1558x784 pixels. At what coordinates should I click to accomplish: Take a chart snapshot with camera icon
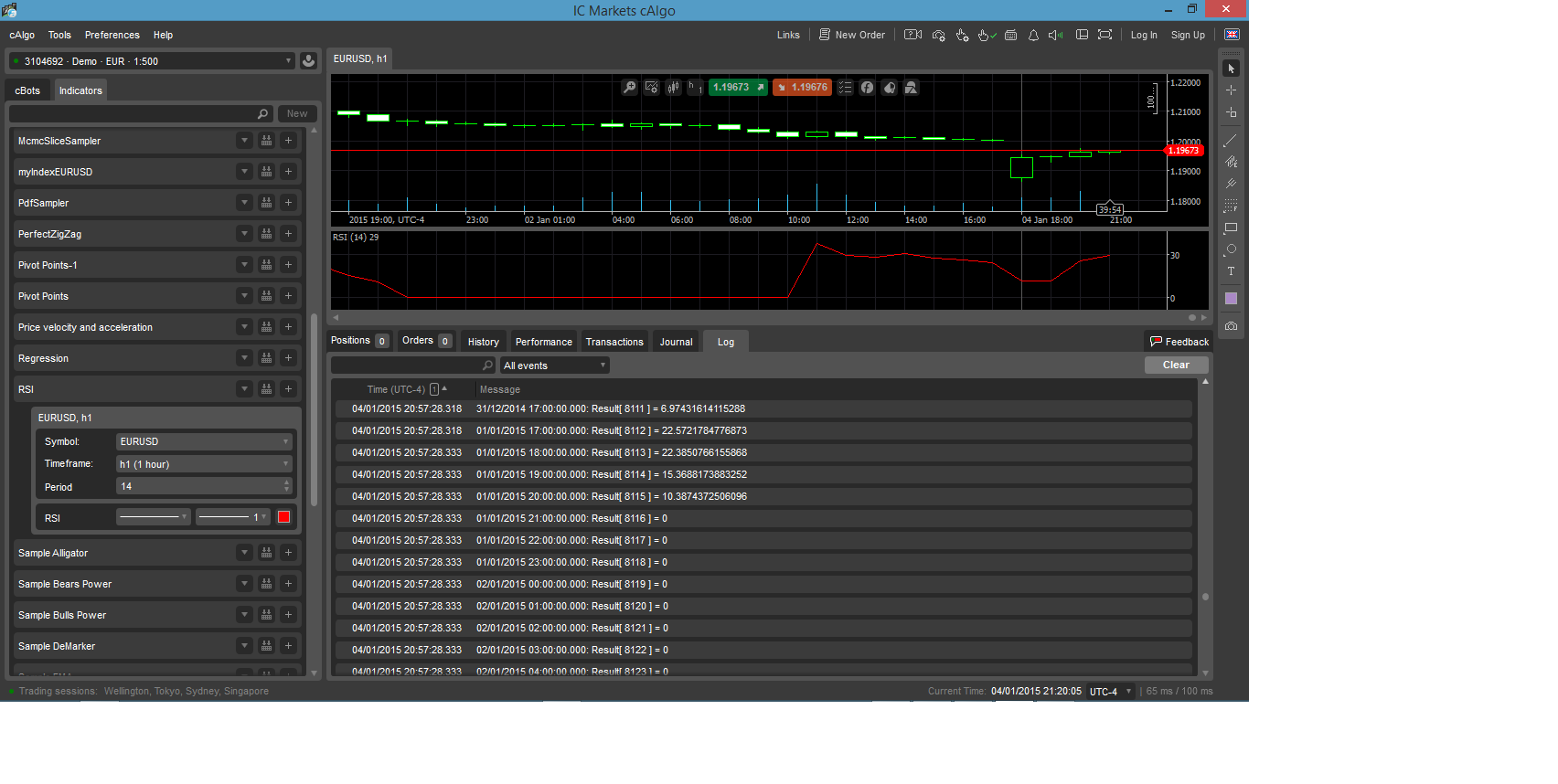point(1231,326)
